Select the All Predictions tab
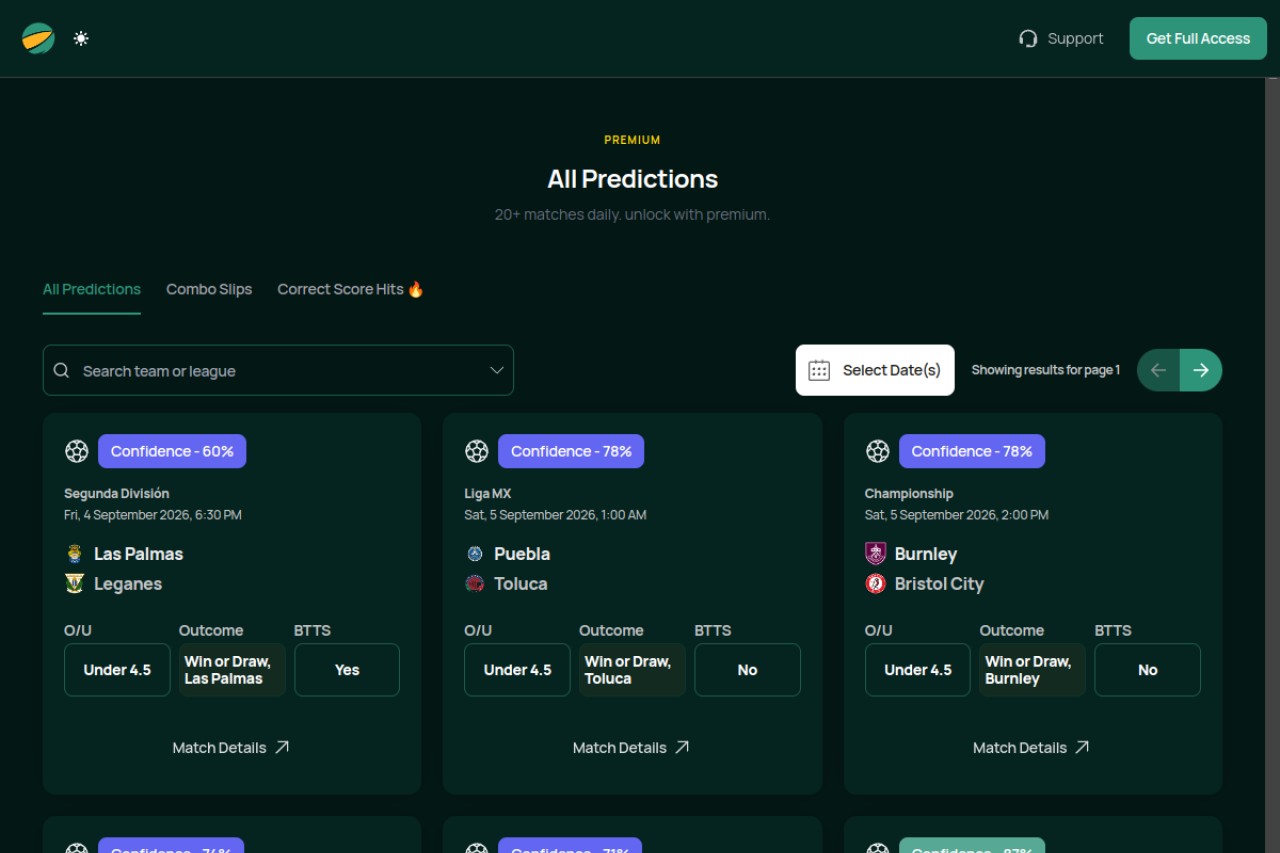 [x=91, y=289]
